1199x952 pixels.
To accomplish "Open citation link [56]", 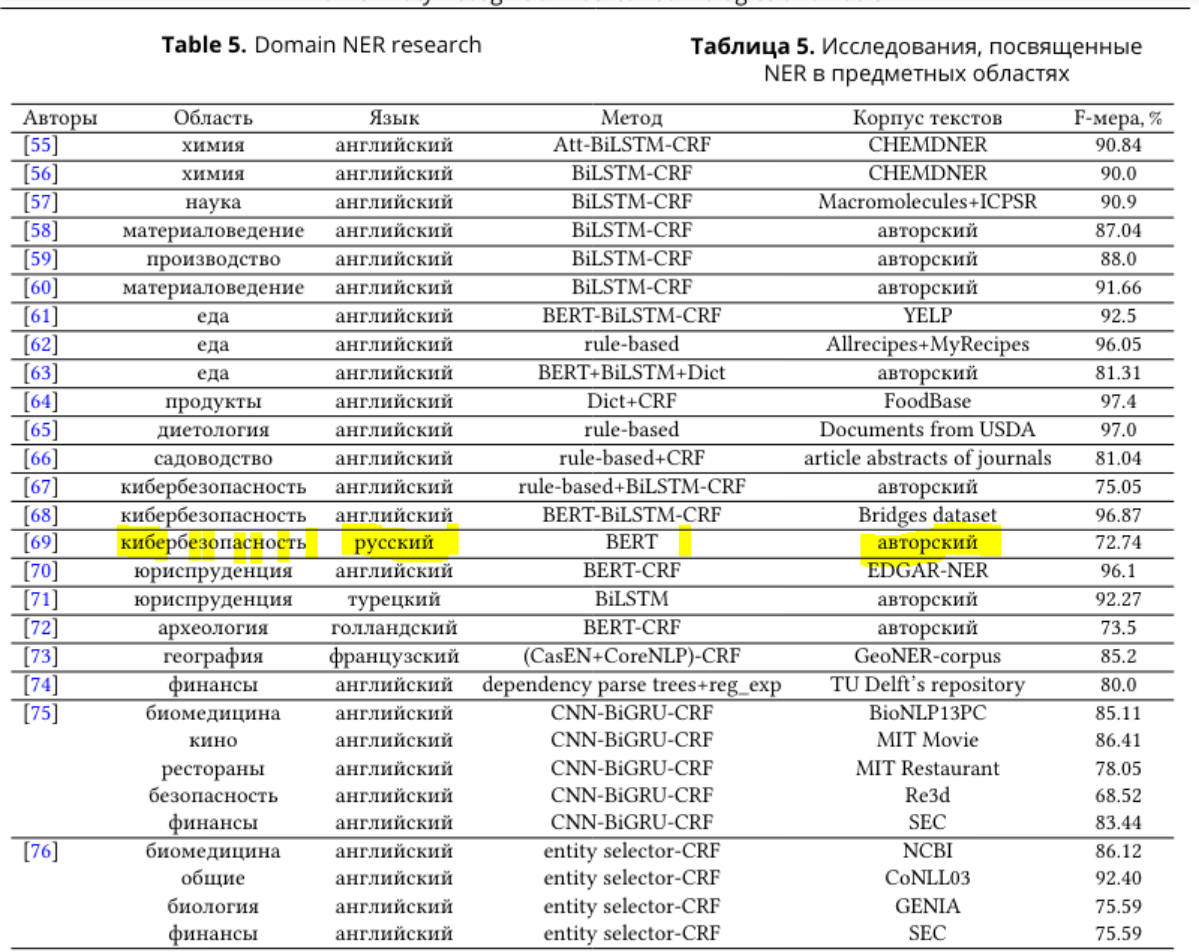I will pyautogui.click(x=41, y=173).
